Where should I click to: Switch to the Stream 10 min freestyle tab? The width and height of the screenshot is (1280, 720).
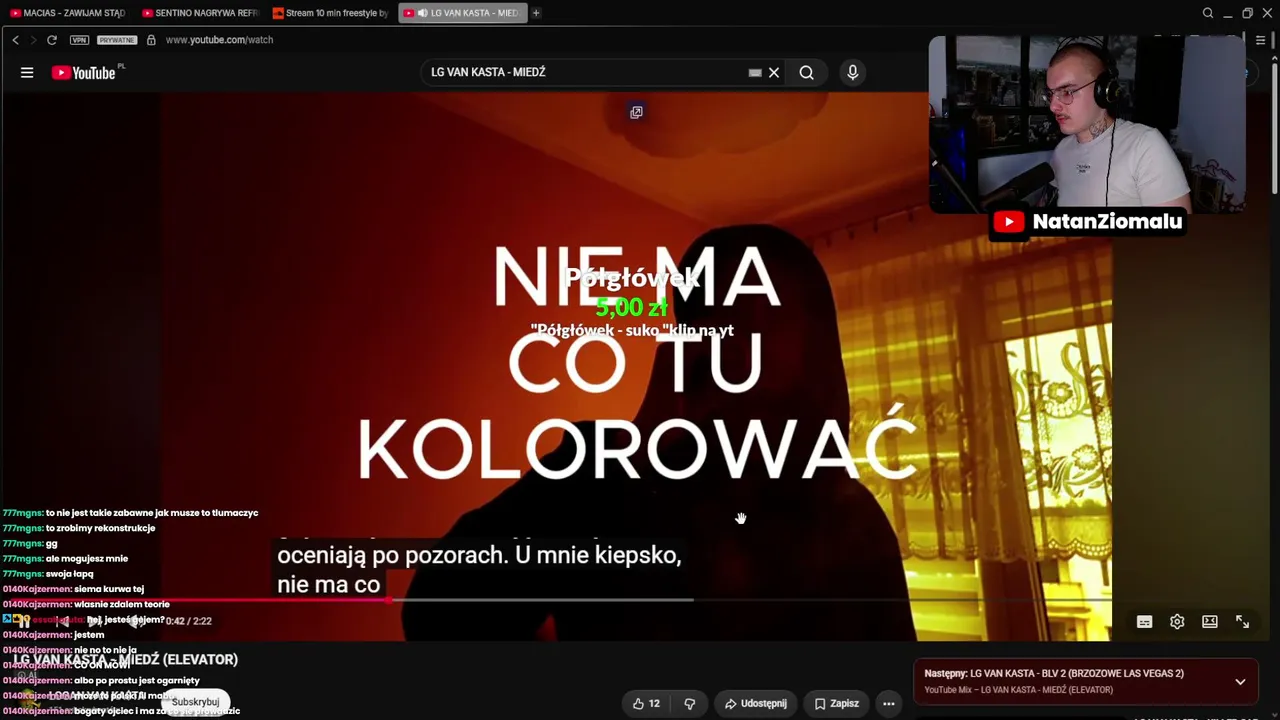pyautogui.click(x=330, y=13)
